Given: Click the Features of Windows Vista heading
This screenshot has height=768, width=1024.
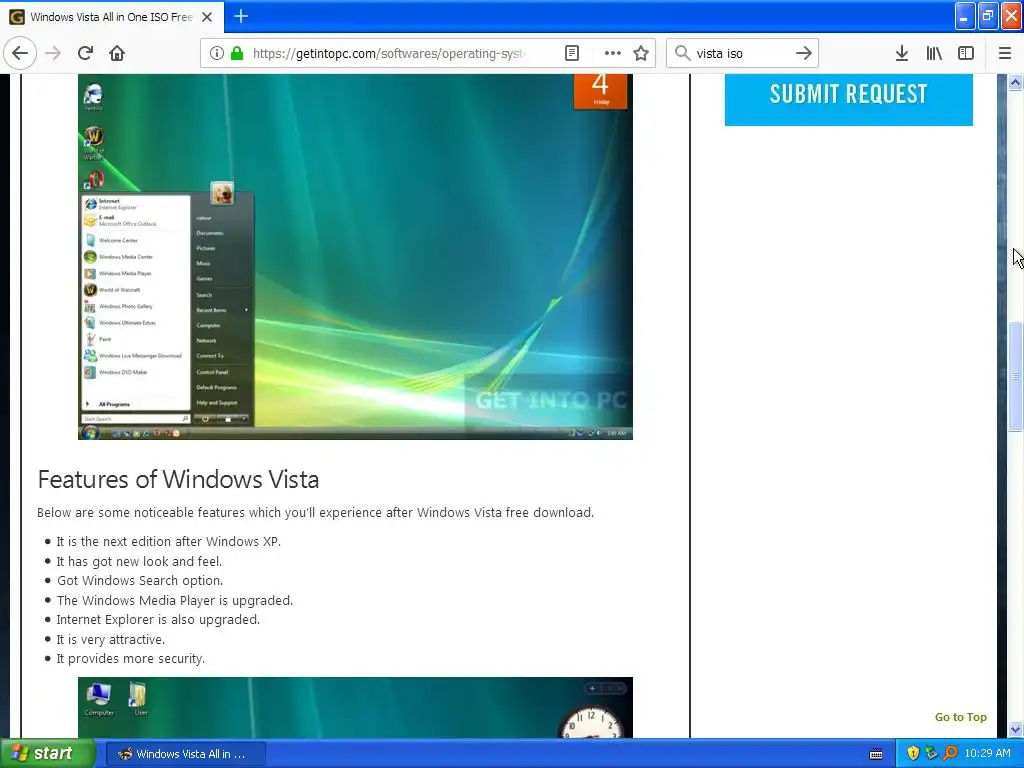Looking at the screenshot, I should [x=178, y=479].
